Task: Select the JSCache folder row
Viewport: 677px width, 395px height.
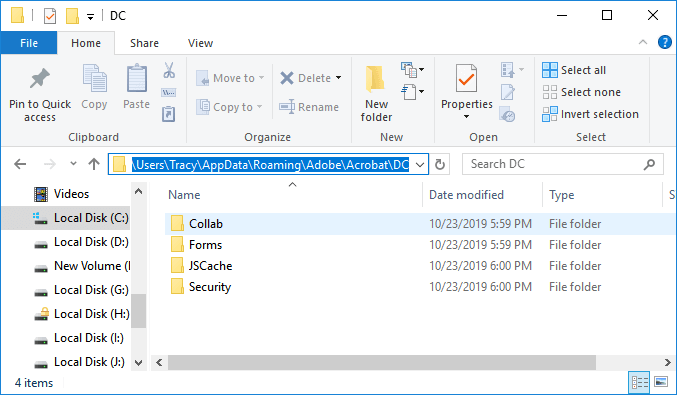Action: click(420, 266)
